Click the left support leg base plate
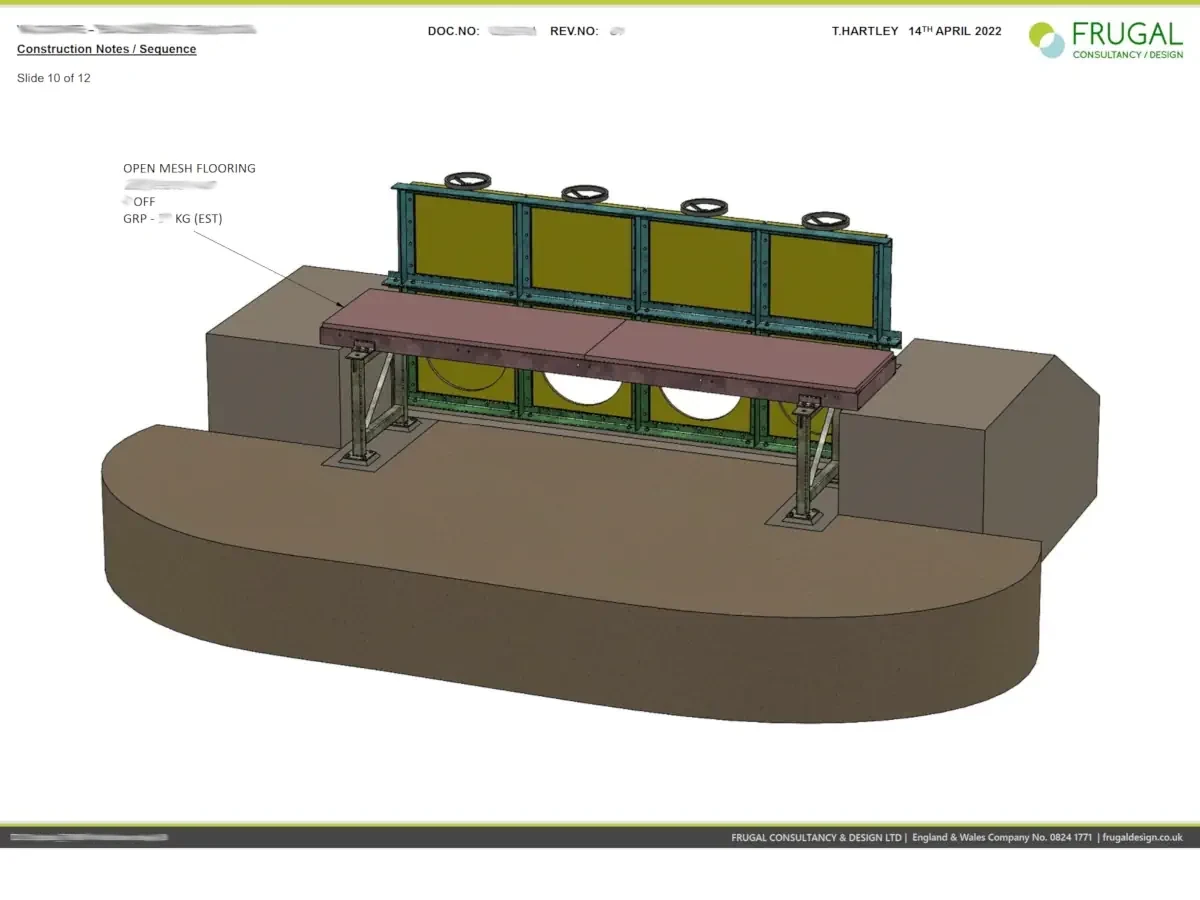 tap(356, 458)
